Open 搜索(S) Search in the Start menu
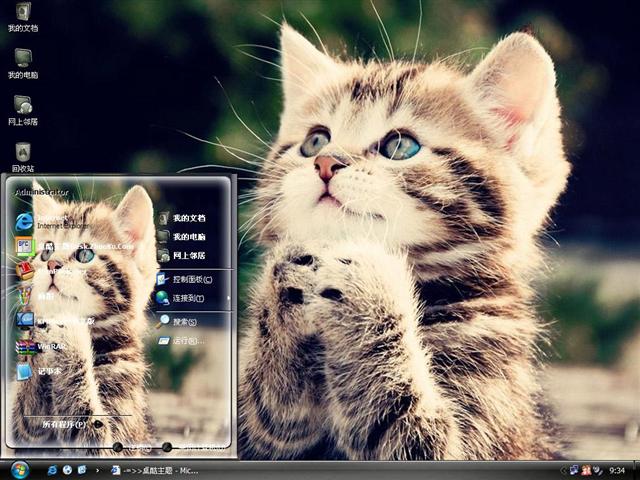 [177, 322]
